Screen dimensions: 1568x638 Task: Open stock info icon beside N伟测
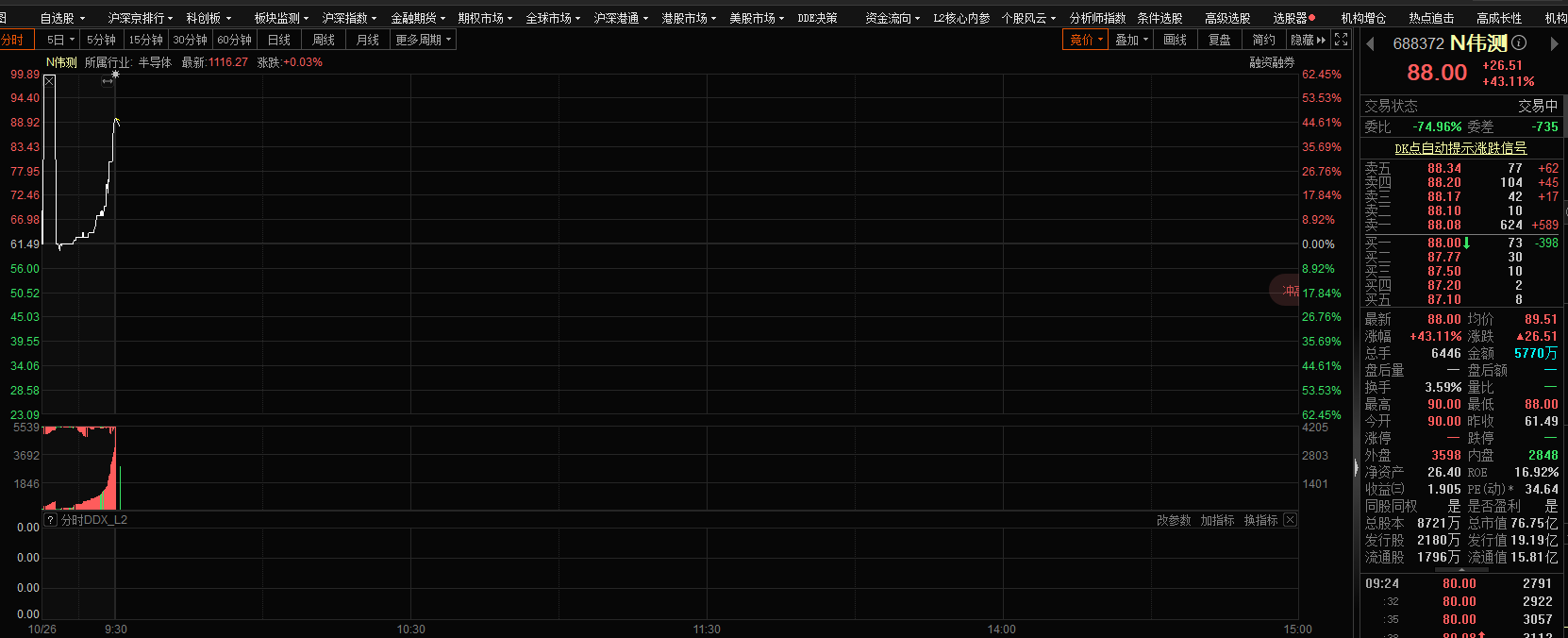(1519, 42)
